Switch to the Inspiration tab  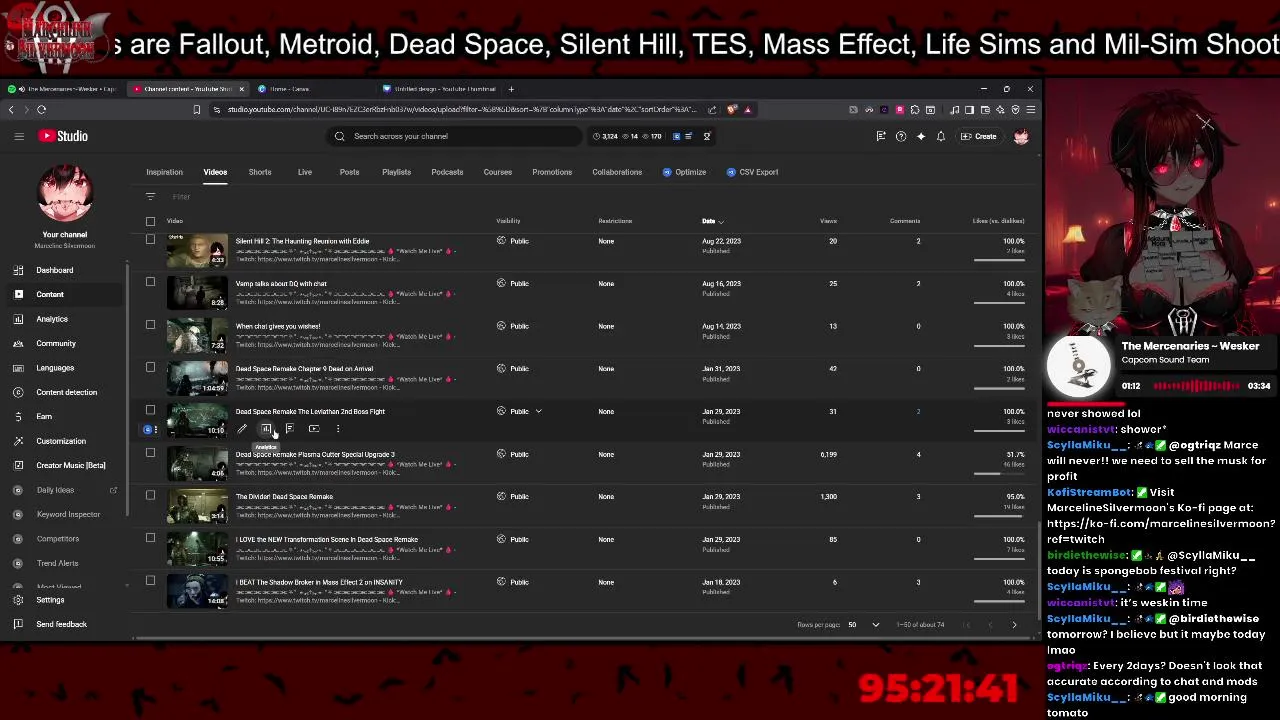point(164,172)
